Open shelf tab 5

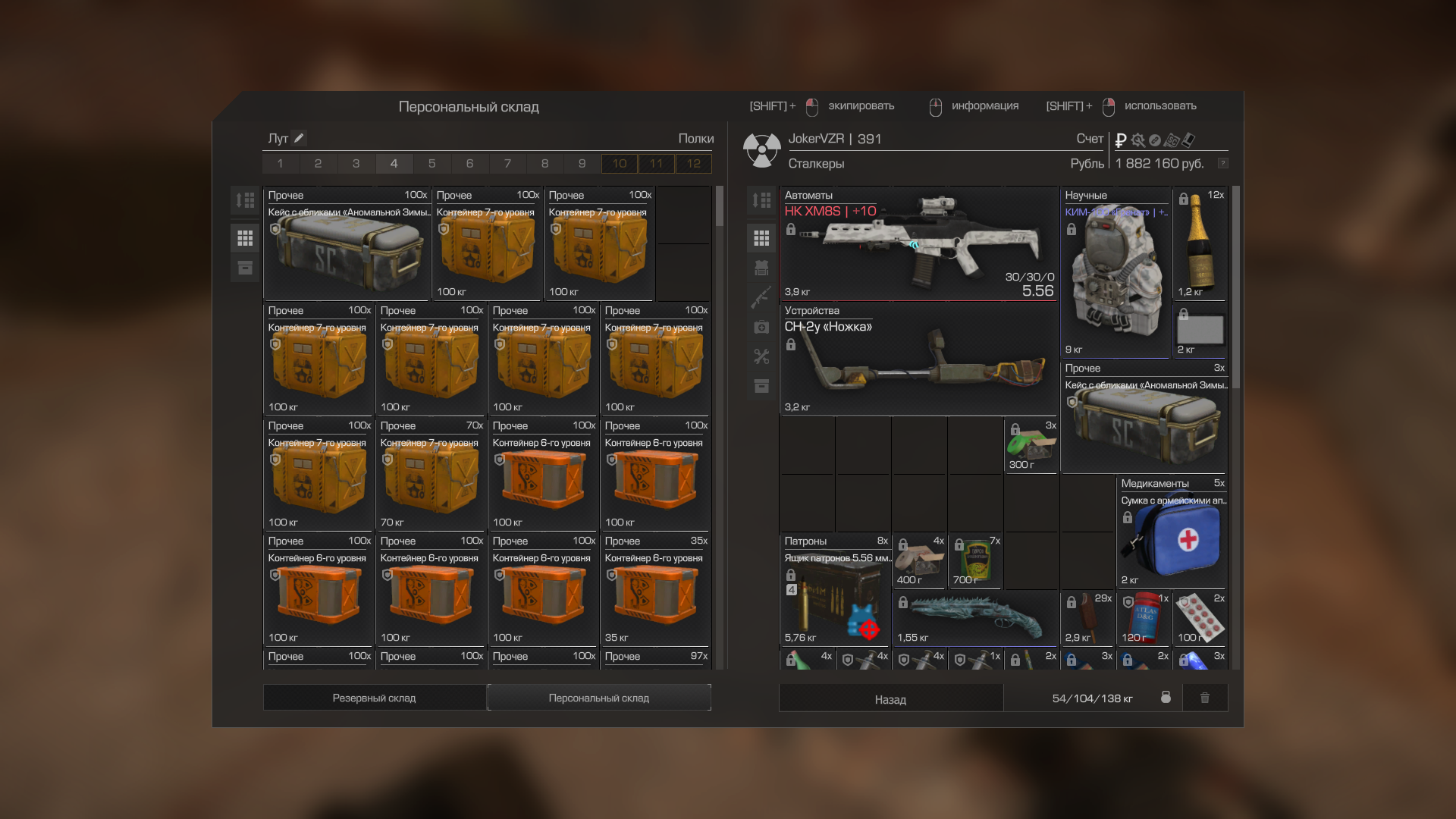[x=432, y=163]
